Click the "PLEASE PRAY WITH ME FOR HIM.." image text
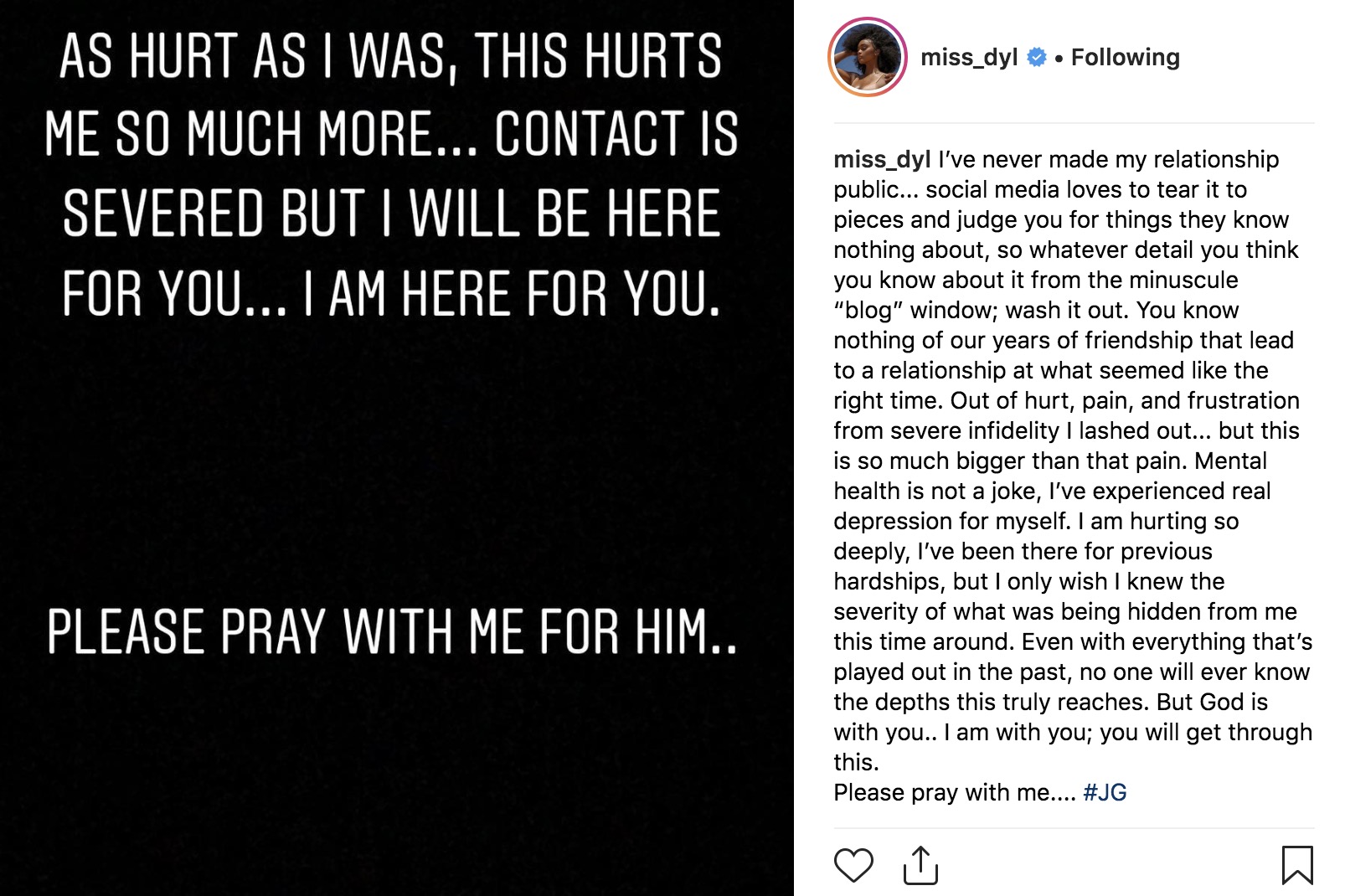Image resolution: width=1345 pixels, height=896 pixels. click(x=392, y=631)
